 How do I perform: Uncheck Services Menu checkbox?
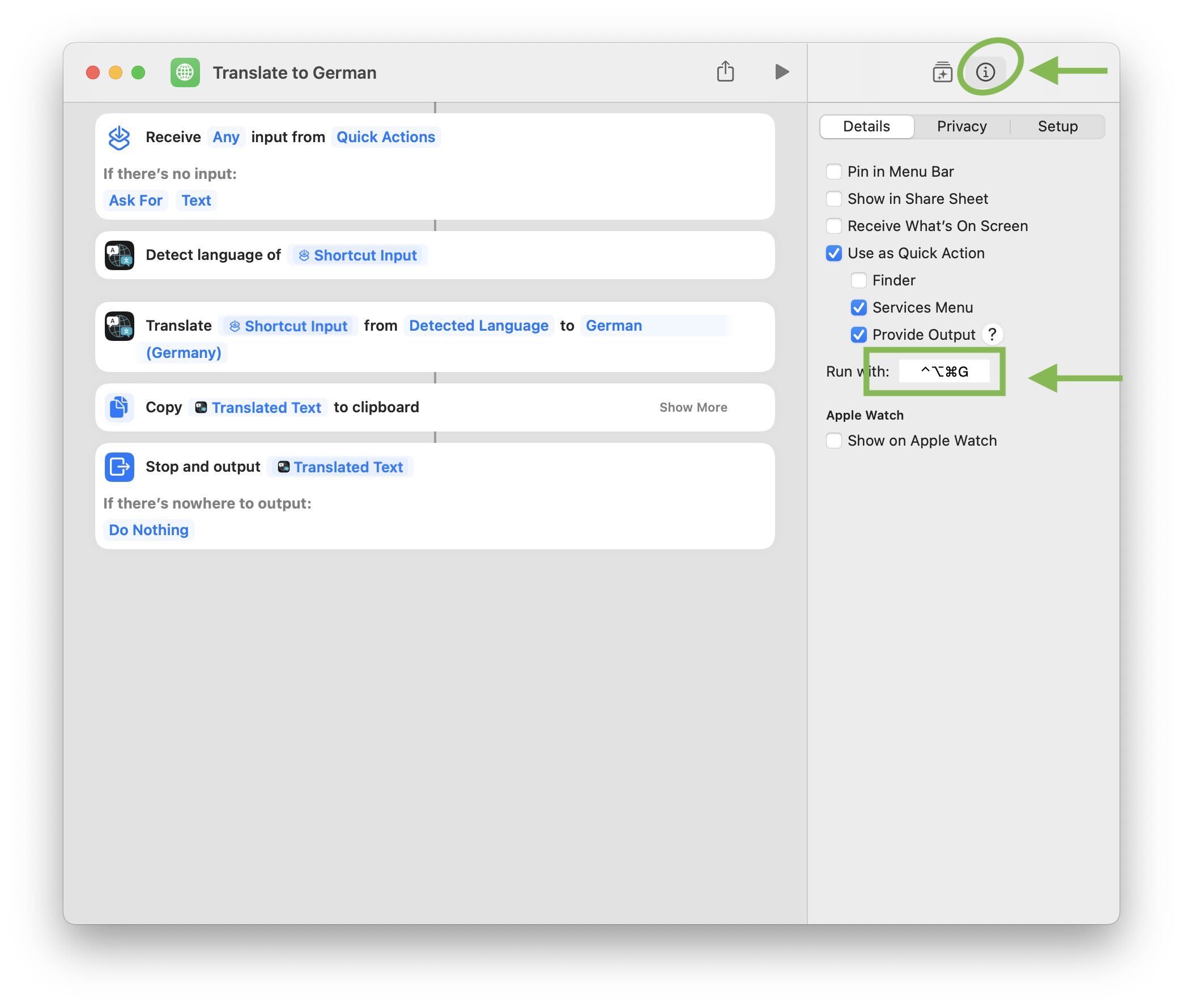859,307
